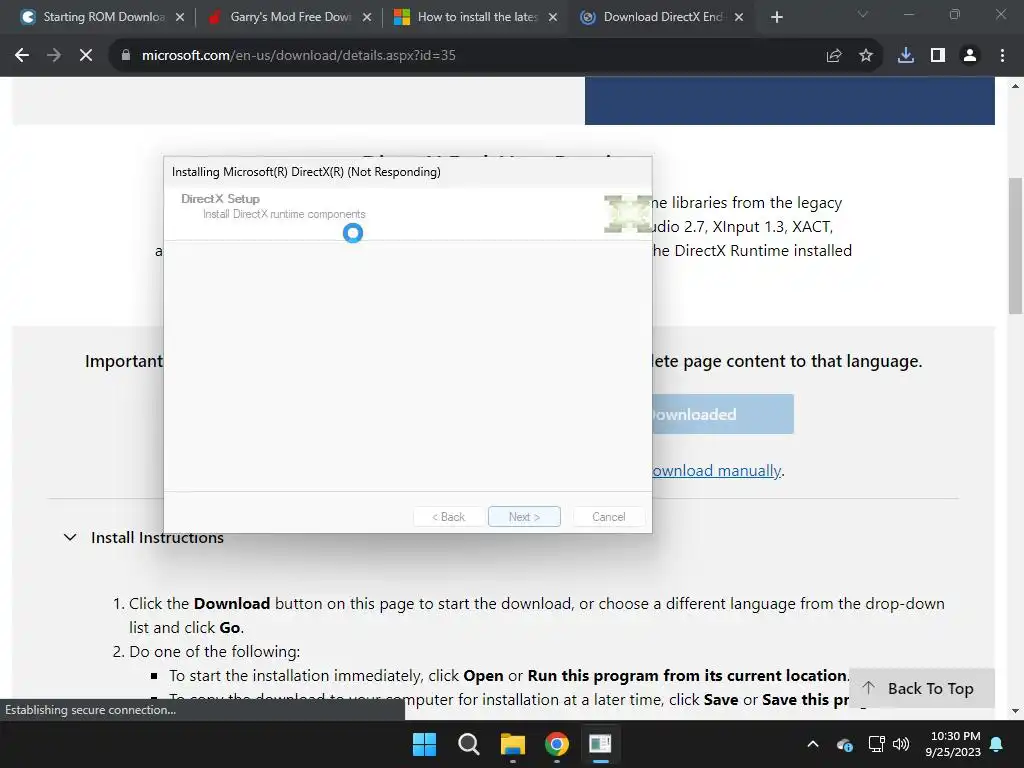This screenshot has width=1024, height=768.
Task: Open Chrome's three-dot menu
Action: tap(1002, 56)
